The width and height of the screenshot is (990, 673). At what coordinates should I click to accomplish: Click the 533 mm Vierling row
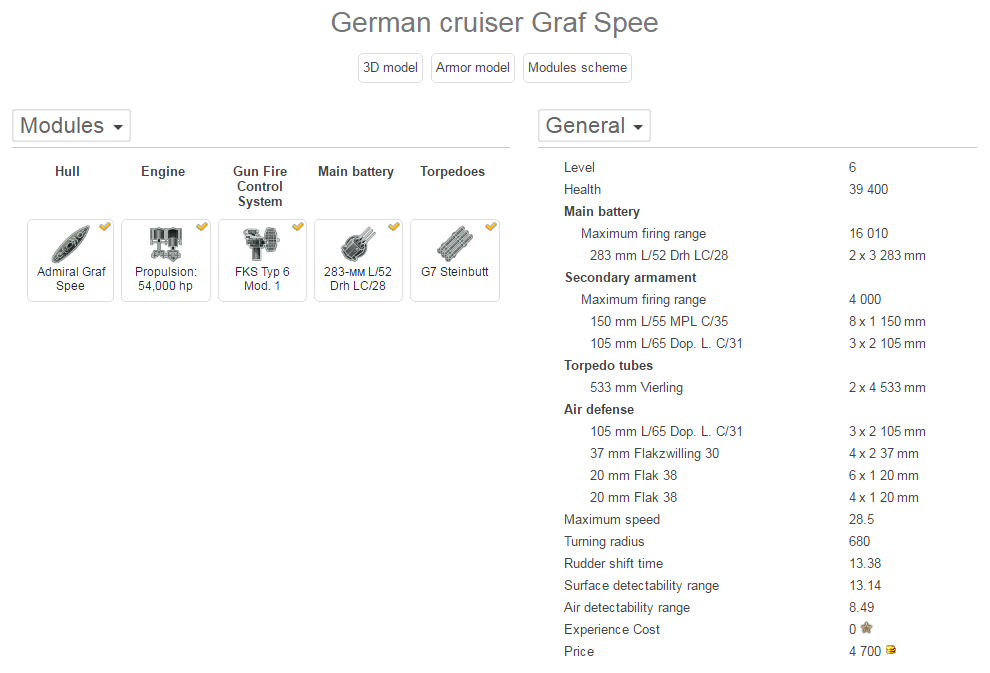[758, 388]
